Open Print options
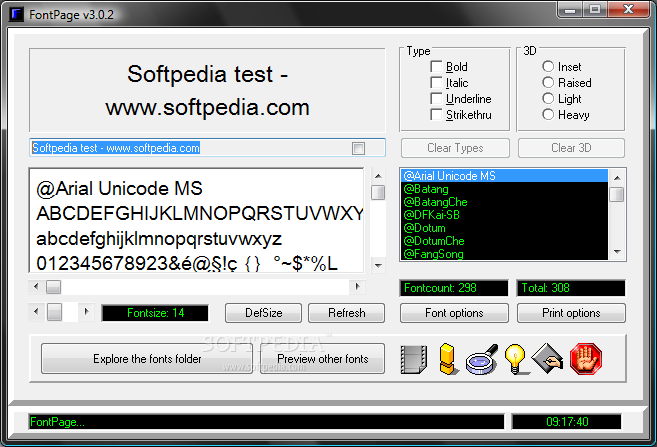Viewport: 657px width, 447px height. 571,313
